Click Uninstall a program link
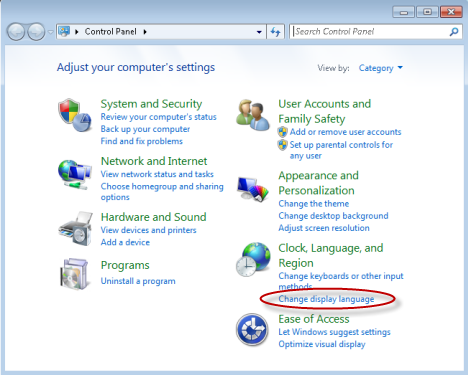 (x=138, y=281)
